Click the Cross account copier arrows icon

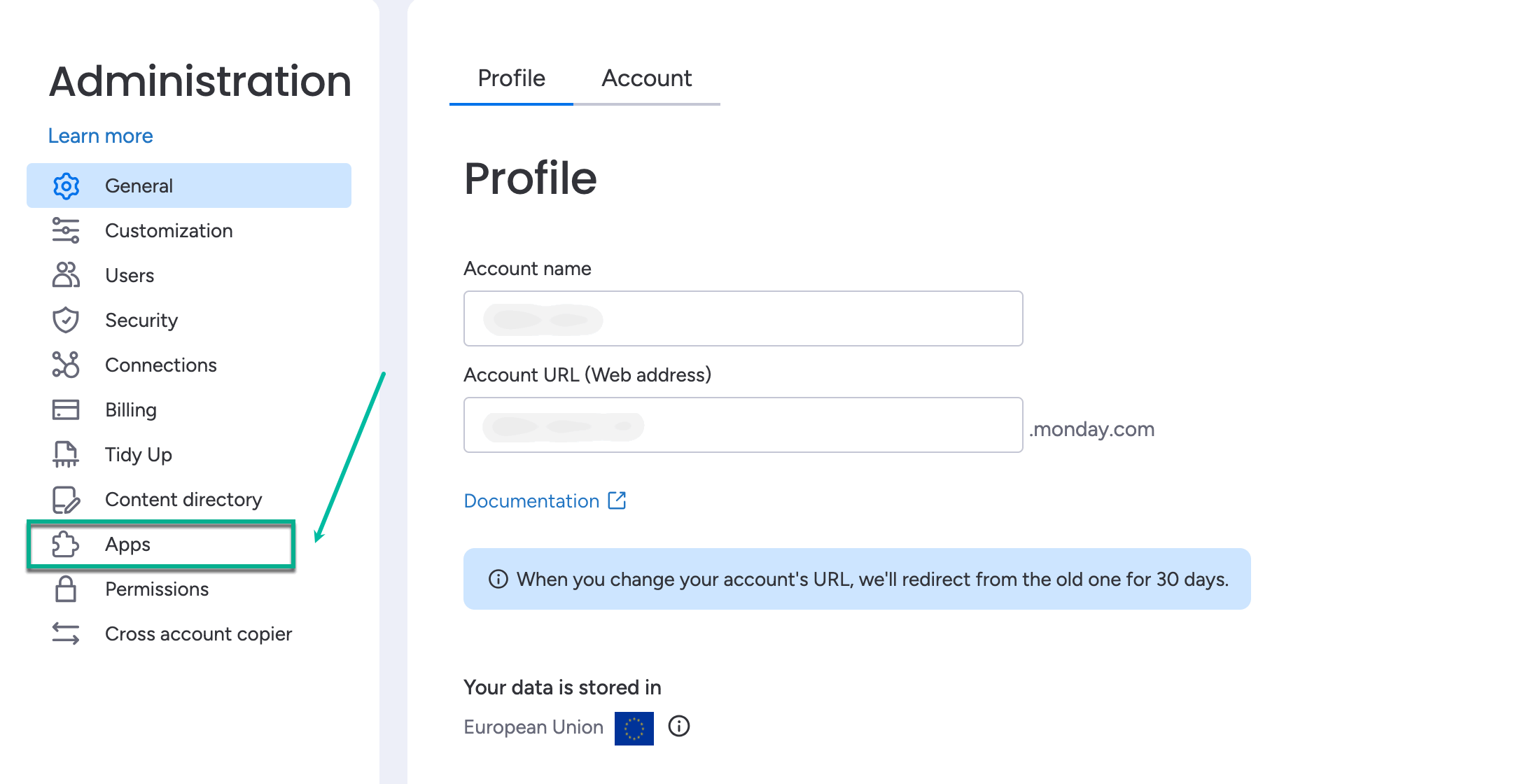click(66, 633)
